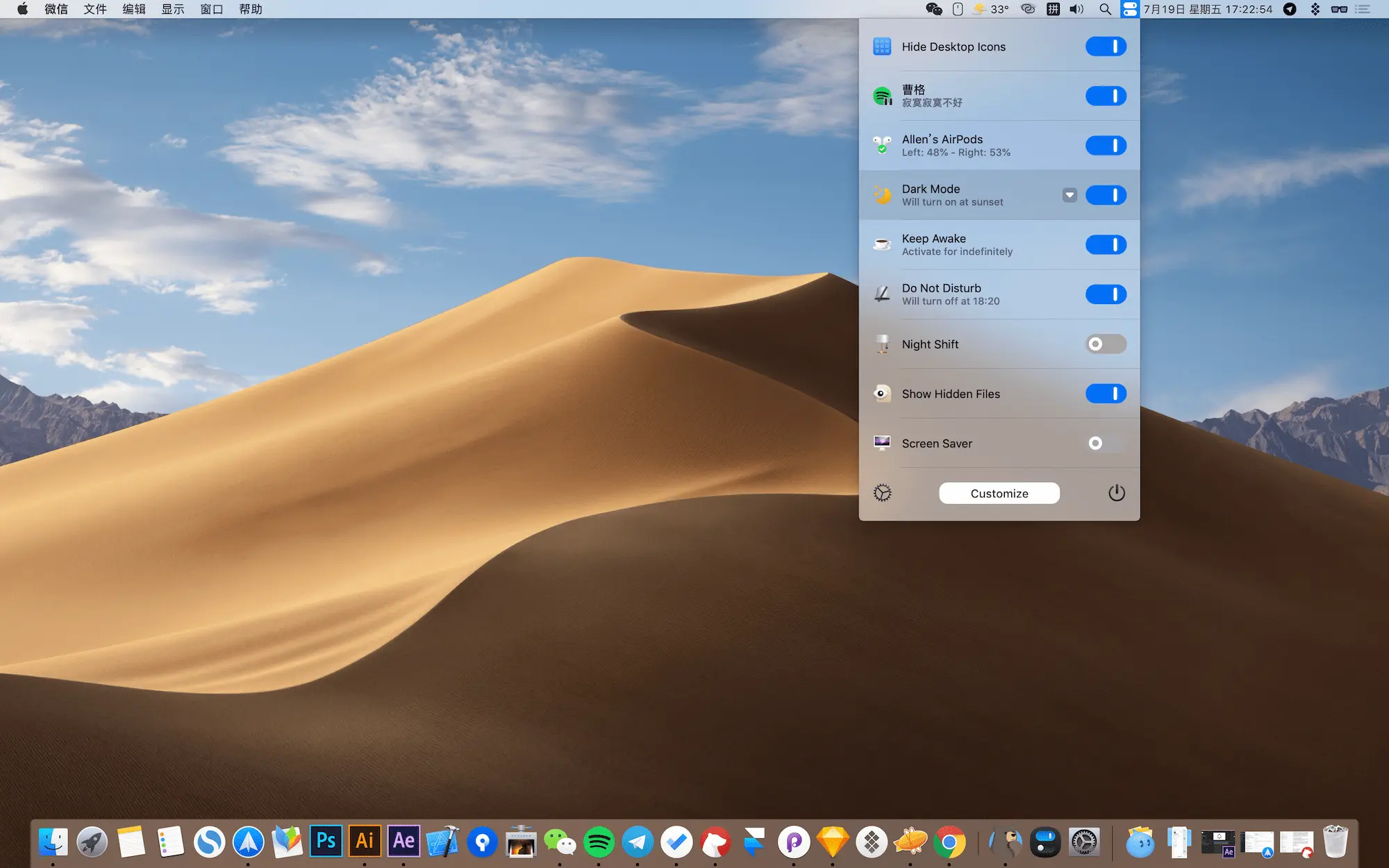Open One Switch from the menu bar

(1129, 9)
